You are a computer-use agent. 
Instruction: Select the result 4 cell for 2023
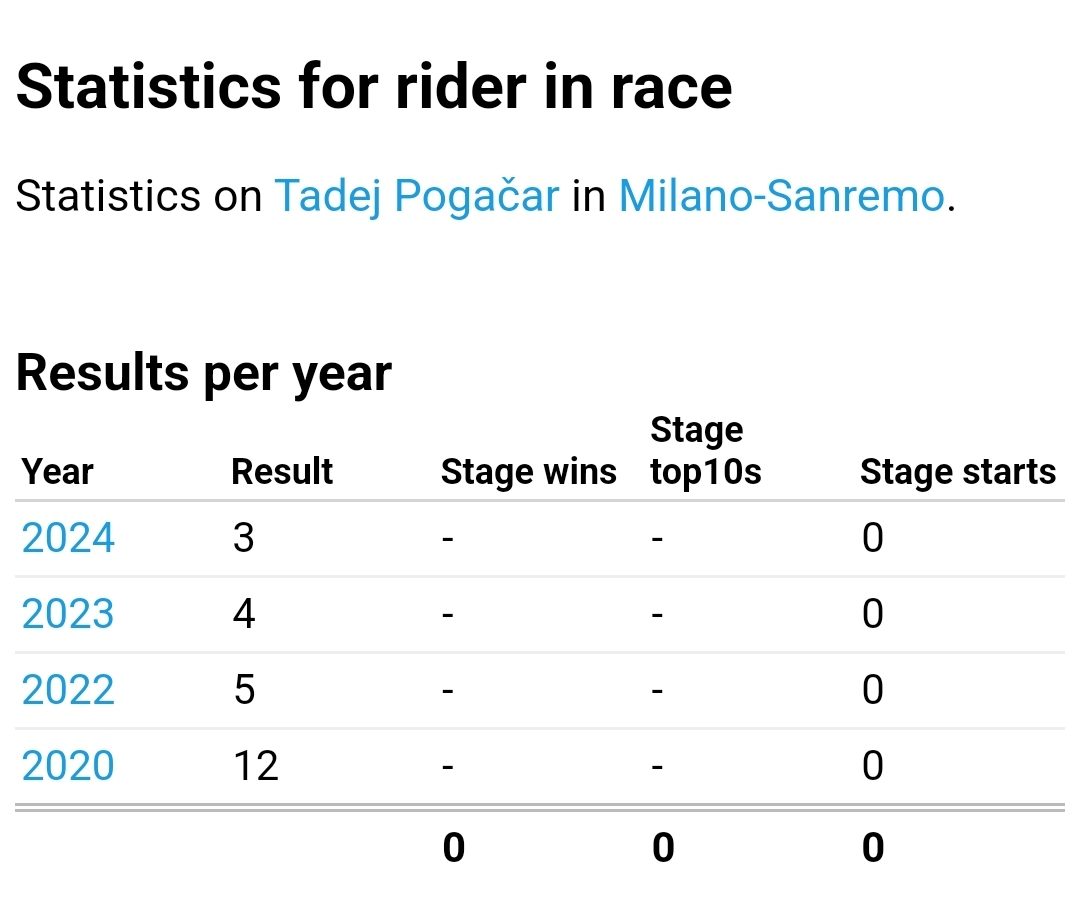pyautogui.click(x=244, y=614)
